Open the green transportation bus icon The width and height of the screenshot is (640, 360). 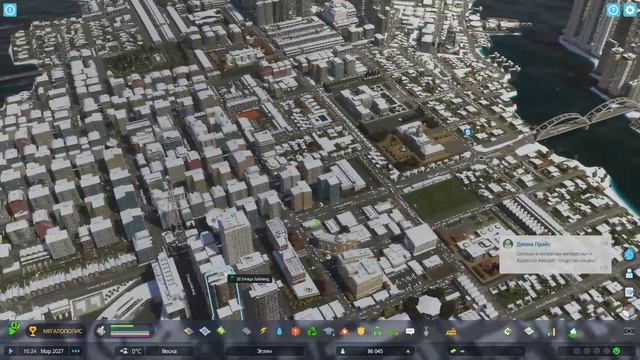pyautogui.click(x=377, y=331)
